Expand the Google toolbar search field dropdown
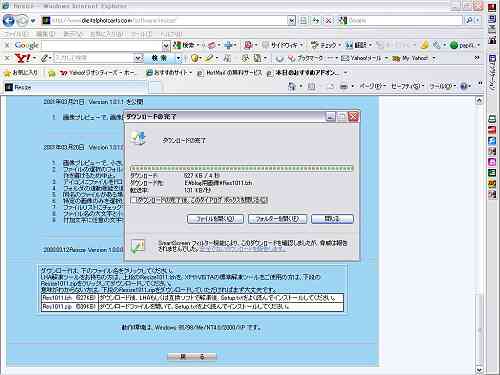 point(166,45)
